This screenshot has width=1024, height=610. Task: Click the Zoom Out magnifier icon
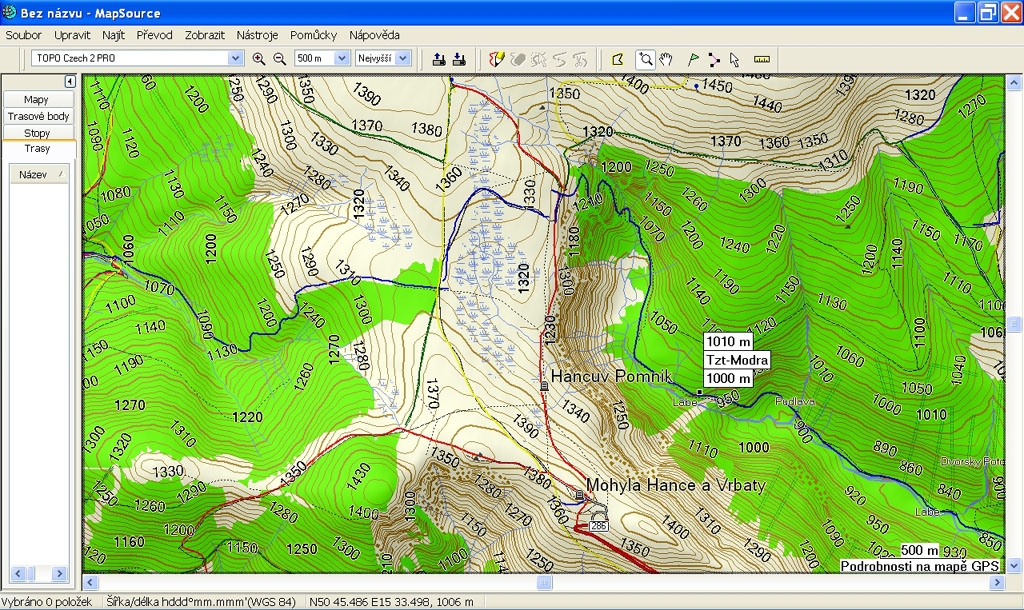(x=280, y=59)
